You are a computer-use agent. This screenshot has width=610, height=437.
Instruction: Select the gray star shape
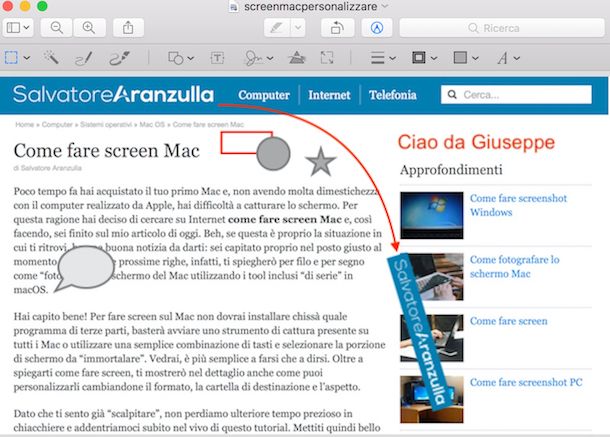click(321, 162)
